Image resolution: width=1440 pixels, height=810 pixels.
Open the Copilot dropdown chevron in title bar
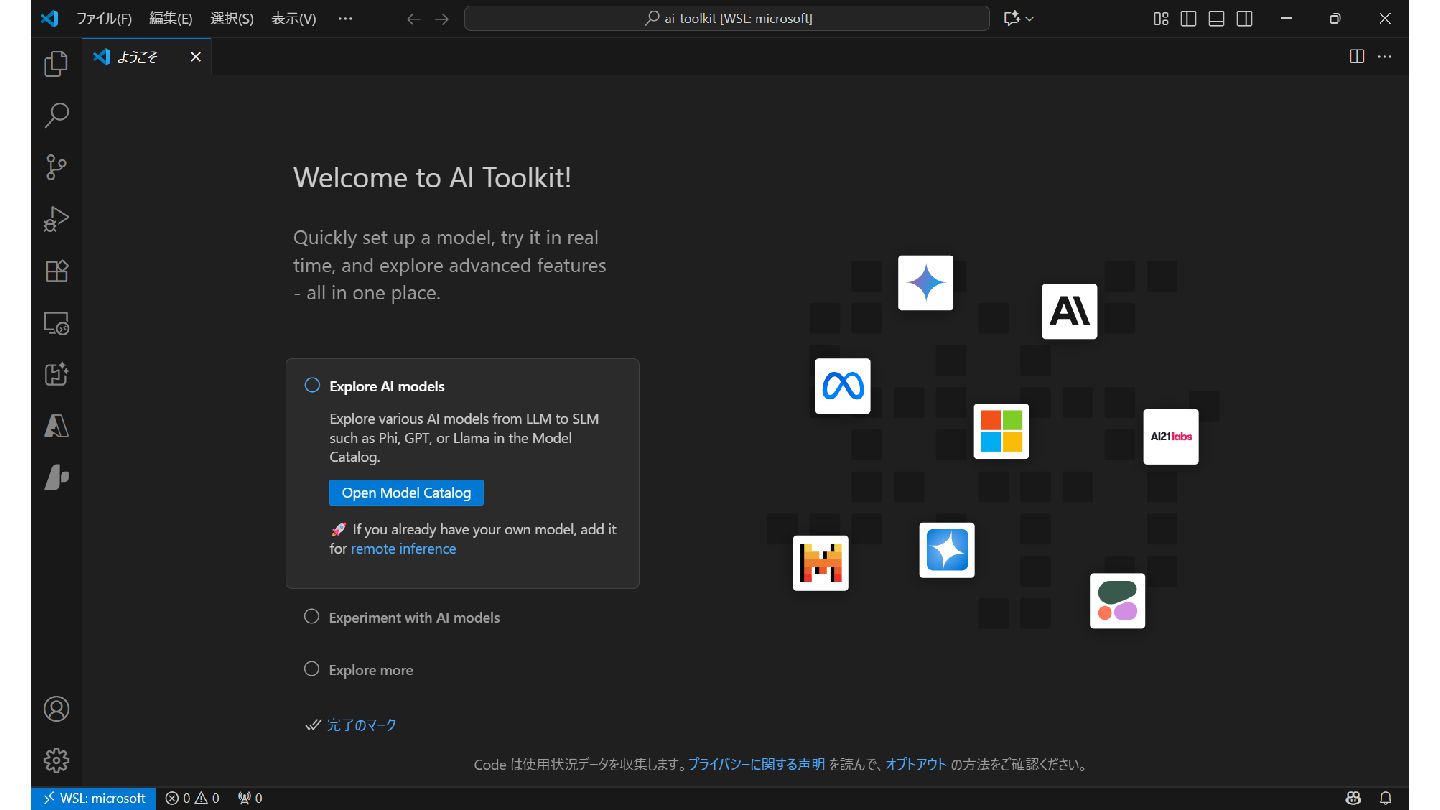pos(1030,18)
